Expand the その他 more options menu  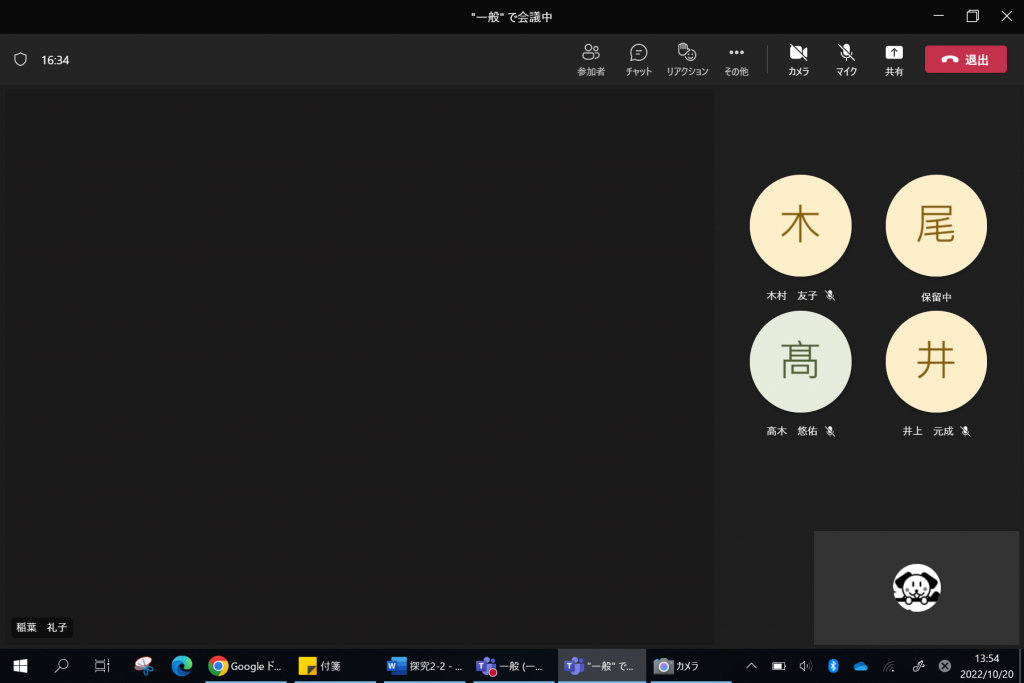coord(736,59)
